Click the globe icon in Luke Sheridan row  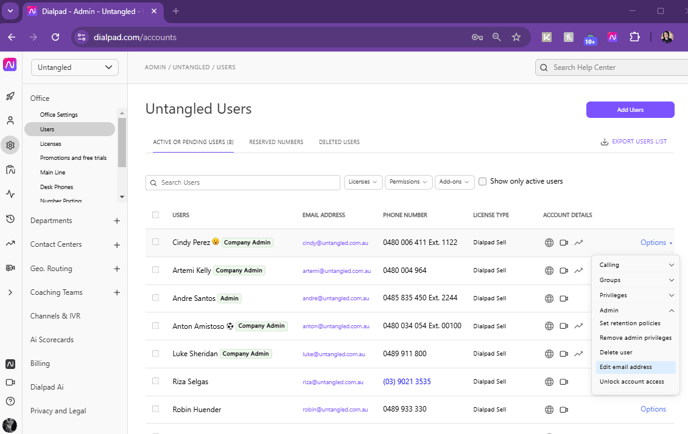click(x=549, y=354)
